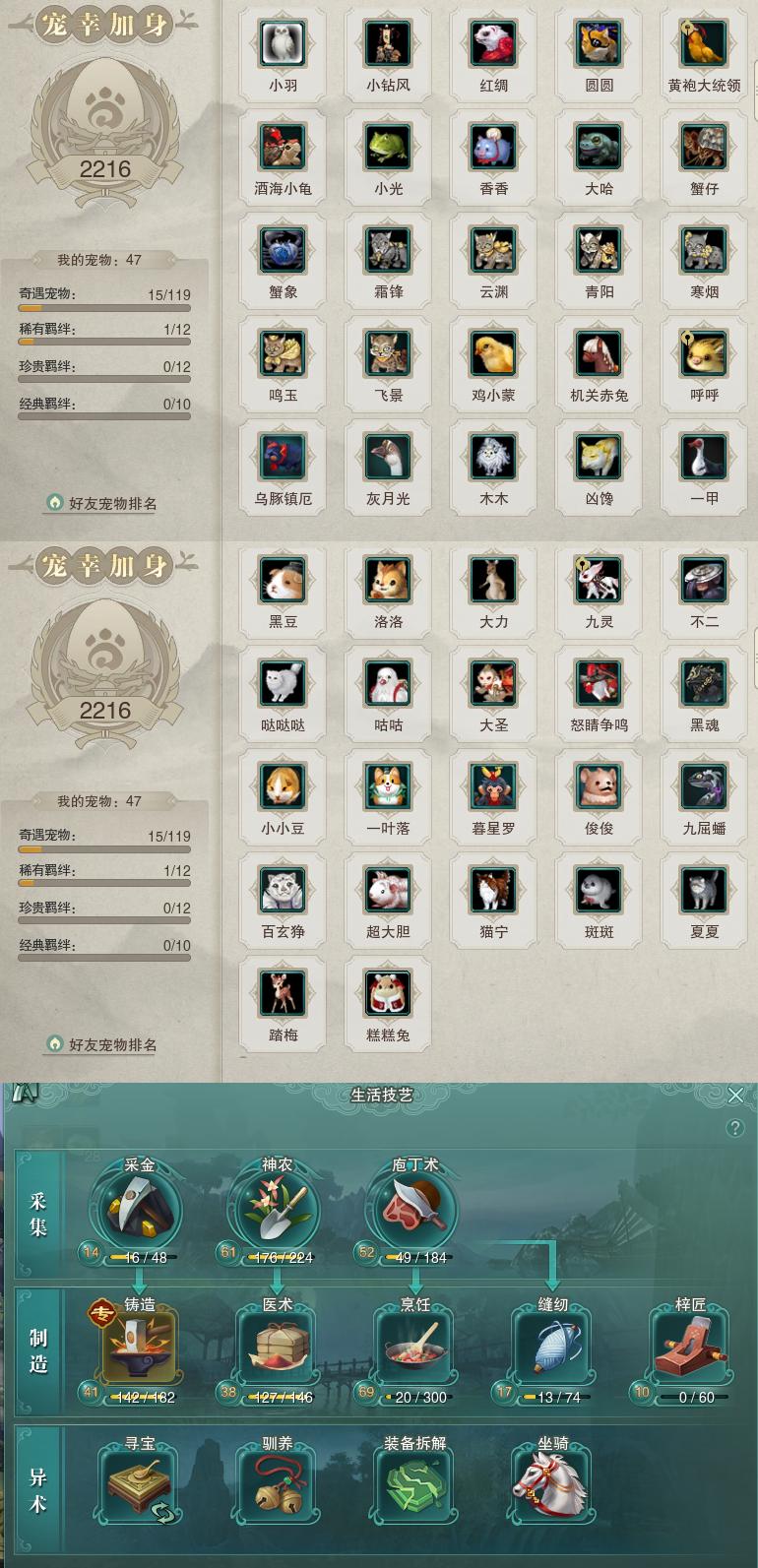This screenshot has height=1568, width=758.
Task: Select the 小羽 owl pet icon
Action: pyautogui.click(x=284, y=44)
